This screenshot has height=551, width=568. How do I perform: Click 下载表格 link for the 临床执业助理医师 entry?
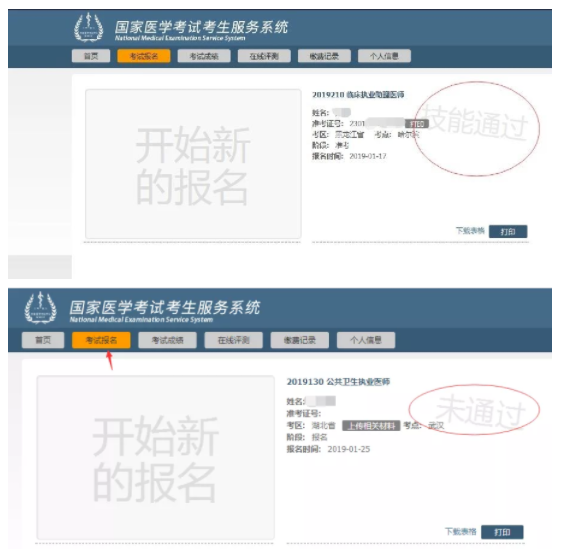[470, 231]
